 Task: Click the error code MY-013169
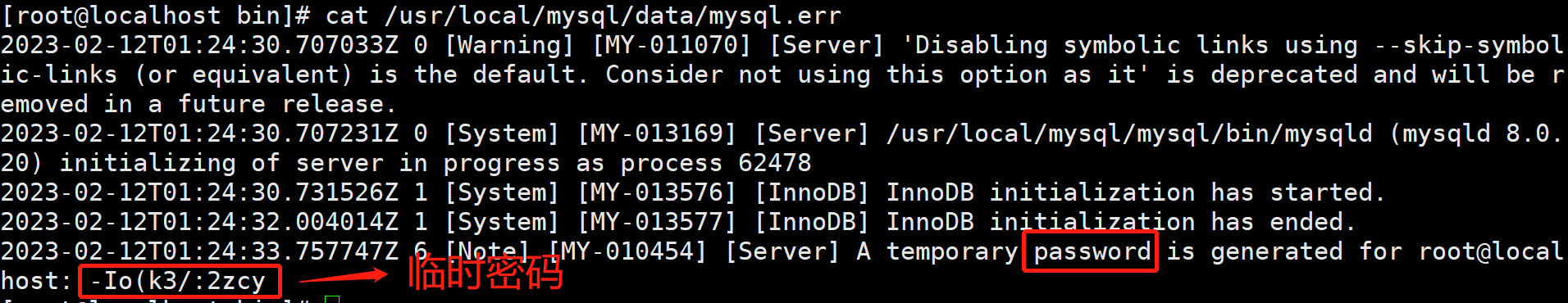(x=657, y=133)
